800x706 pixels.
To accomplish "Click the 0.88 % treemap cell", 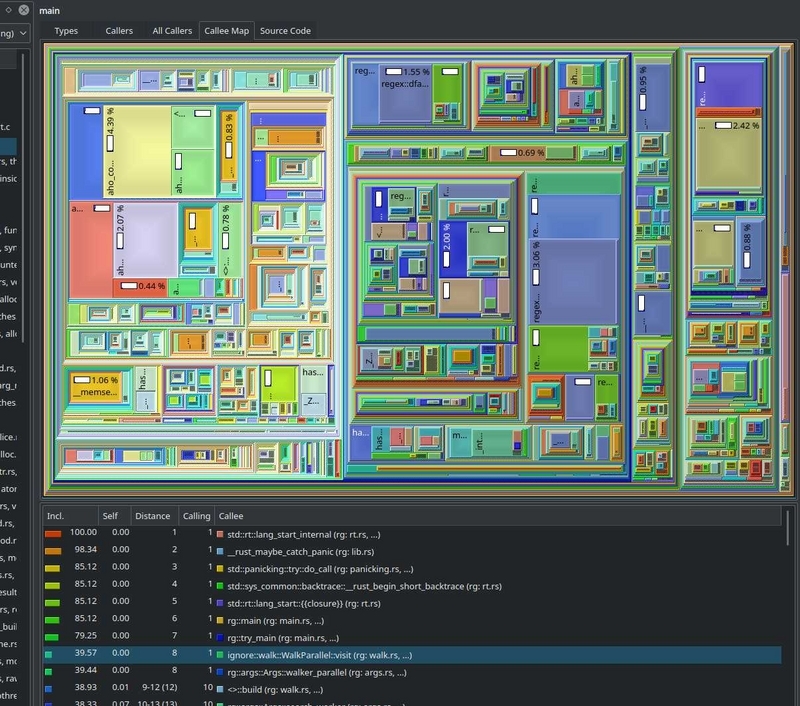I will pyautogui.click(x=750, y=250).
